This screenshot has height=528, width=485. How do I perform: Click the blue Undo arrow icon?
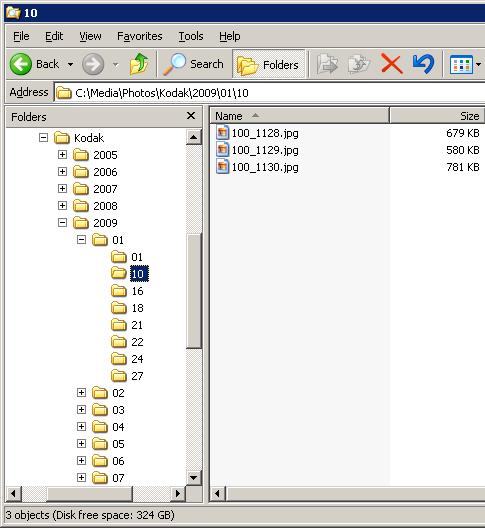click(423, 64)
